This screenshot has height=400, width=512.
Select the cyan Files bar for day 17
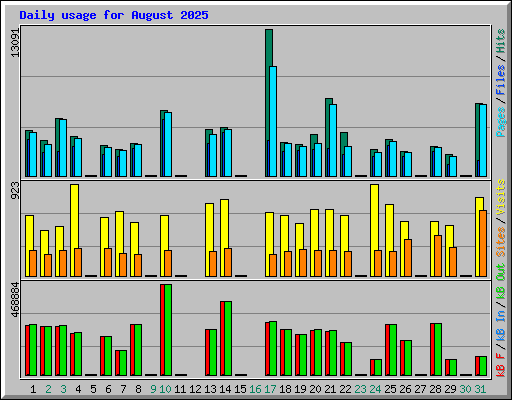pos(273,121)
